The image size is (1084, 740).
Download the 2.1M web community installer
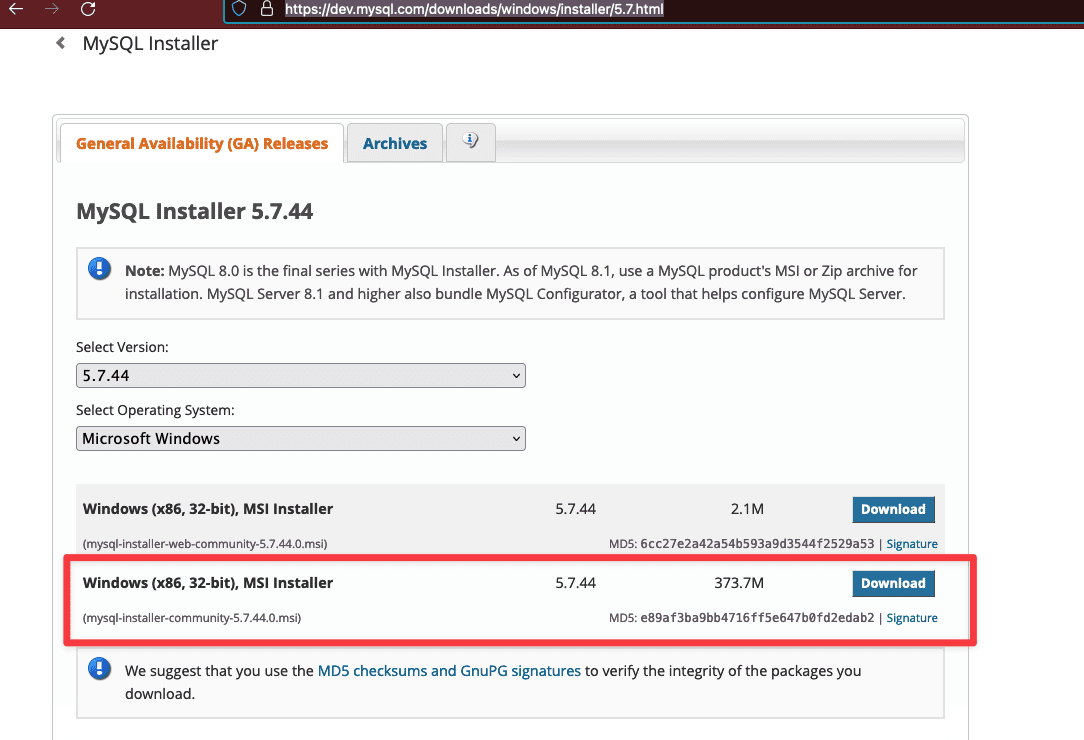tap(893, 509)
